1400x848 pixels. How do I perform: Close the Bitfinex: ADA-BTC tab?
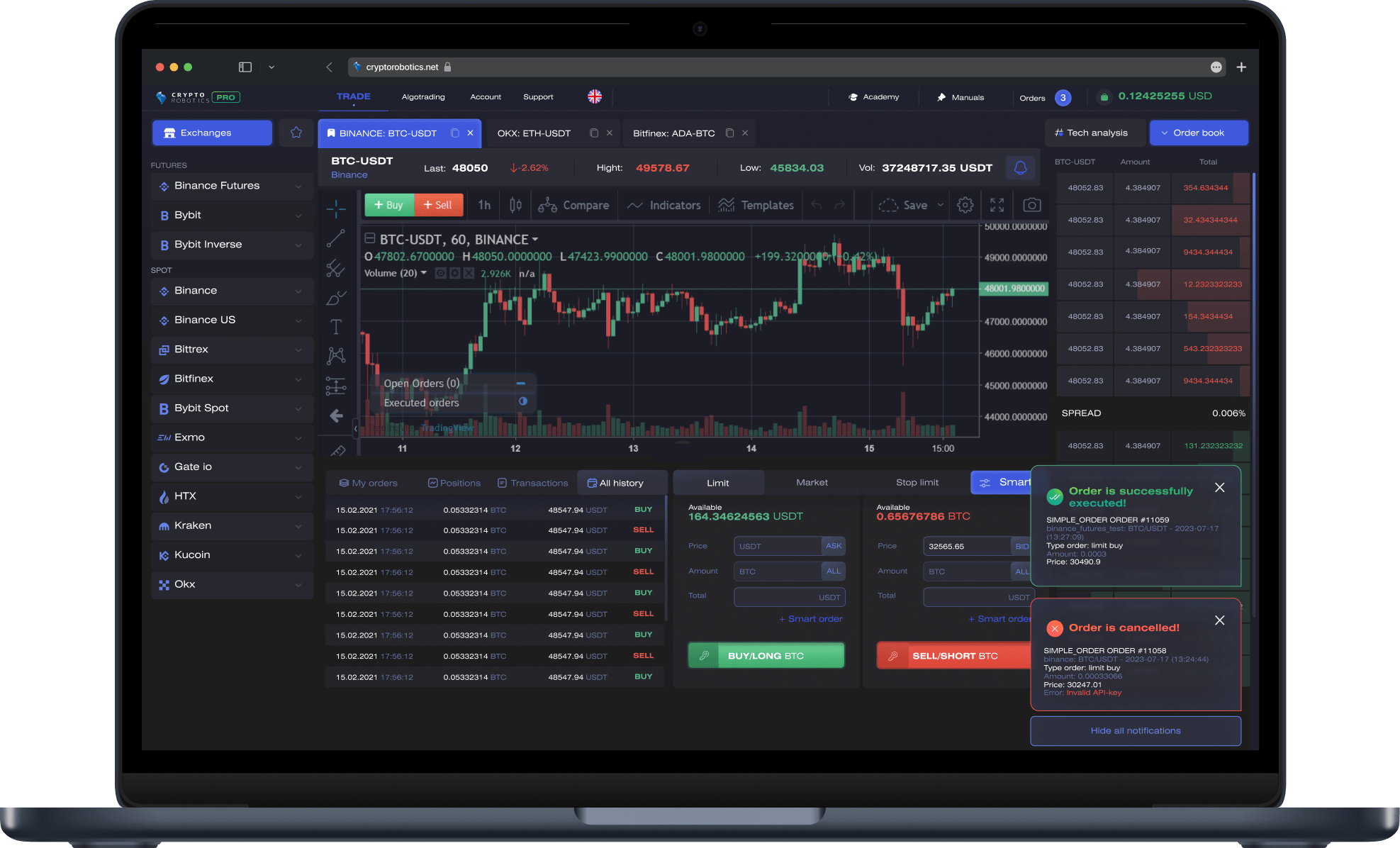tap(745, 133)
